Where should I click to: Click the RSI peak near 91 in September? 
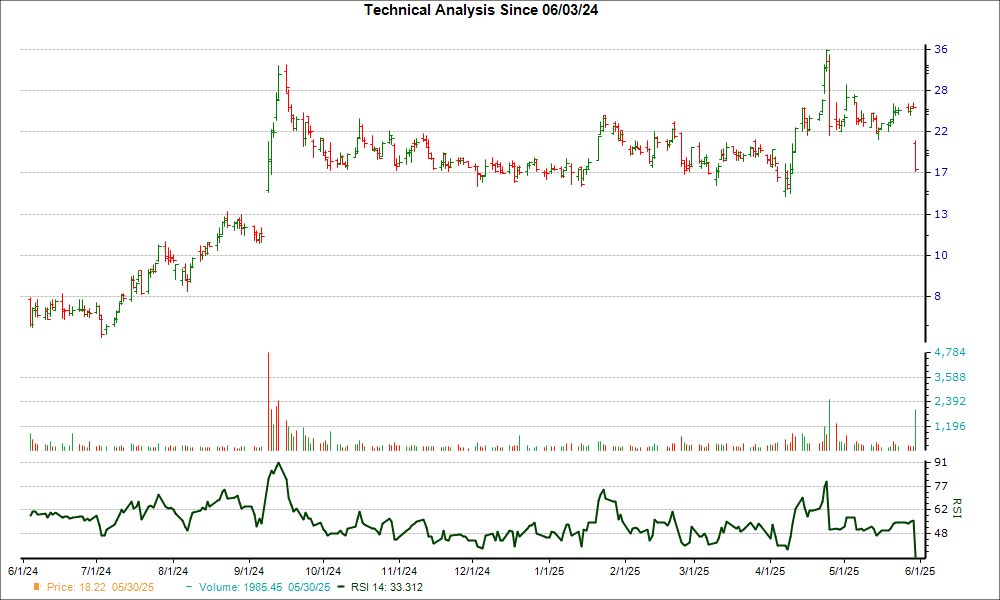[x=278, y=464]
